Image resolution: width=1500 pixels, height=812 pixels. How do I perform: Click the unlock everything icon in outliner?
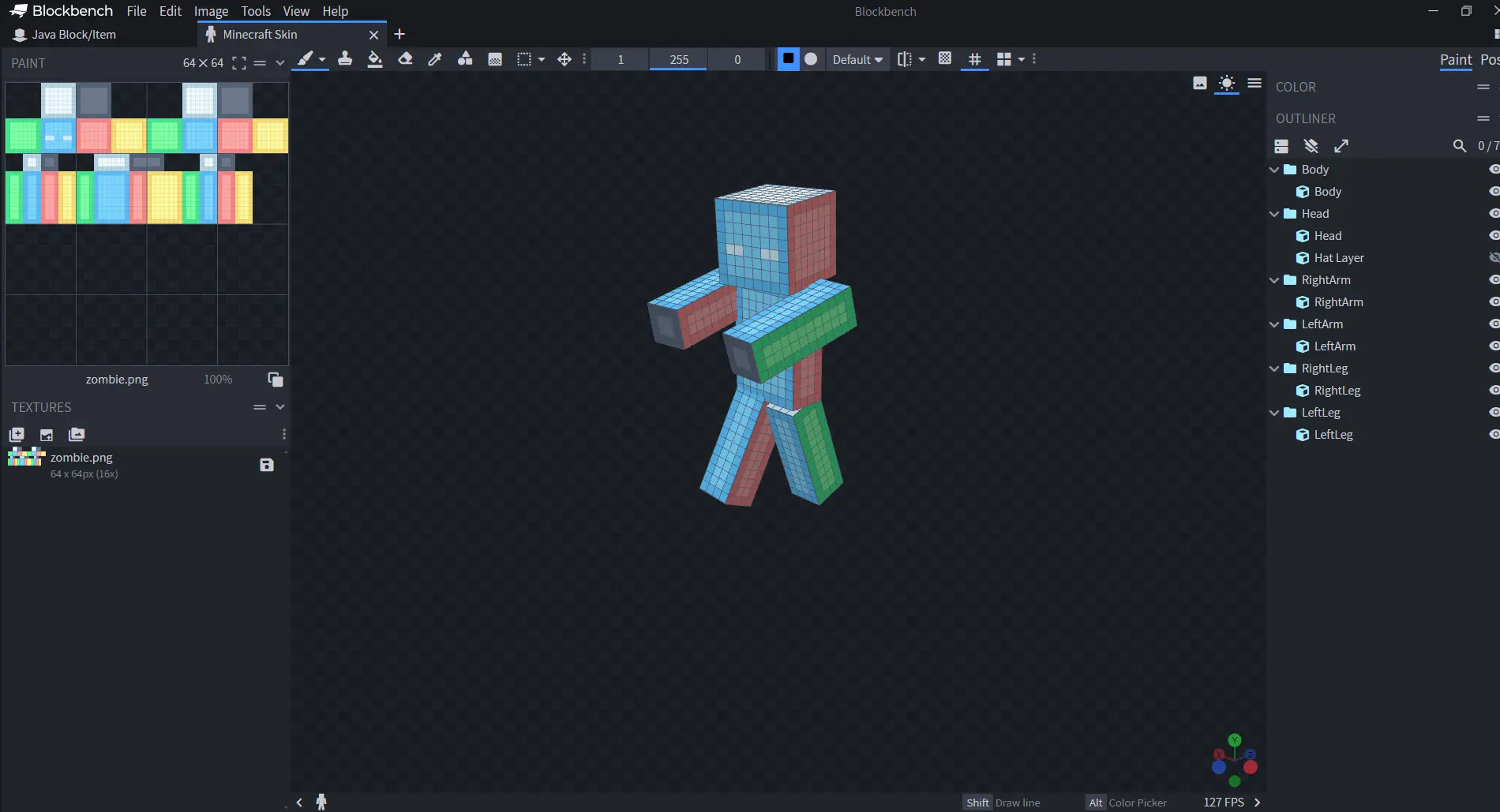pos(1311,146)
